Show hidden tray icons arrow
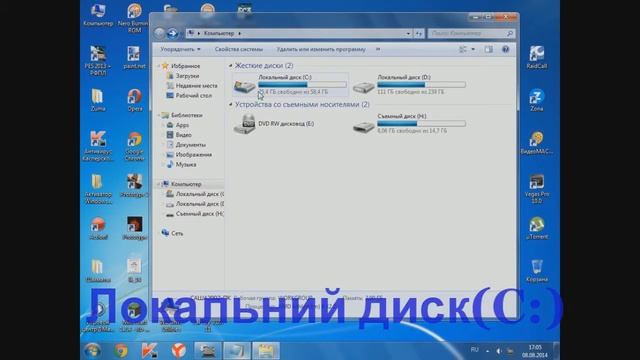The image size is (640, 360). coord(487,351)
